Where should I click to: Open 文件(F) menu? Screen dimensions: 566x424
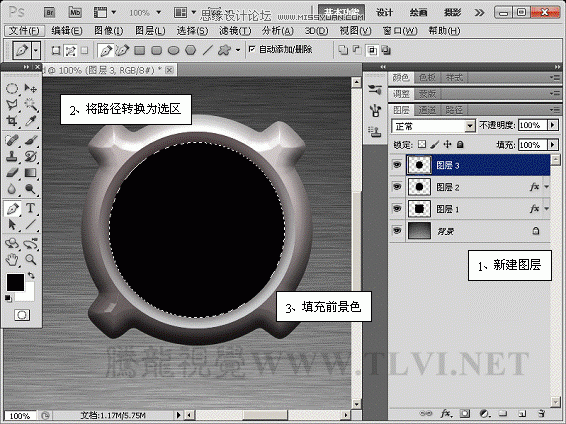pos(24,31)
